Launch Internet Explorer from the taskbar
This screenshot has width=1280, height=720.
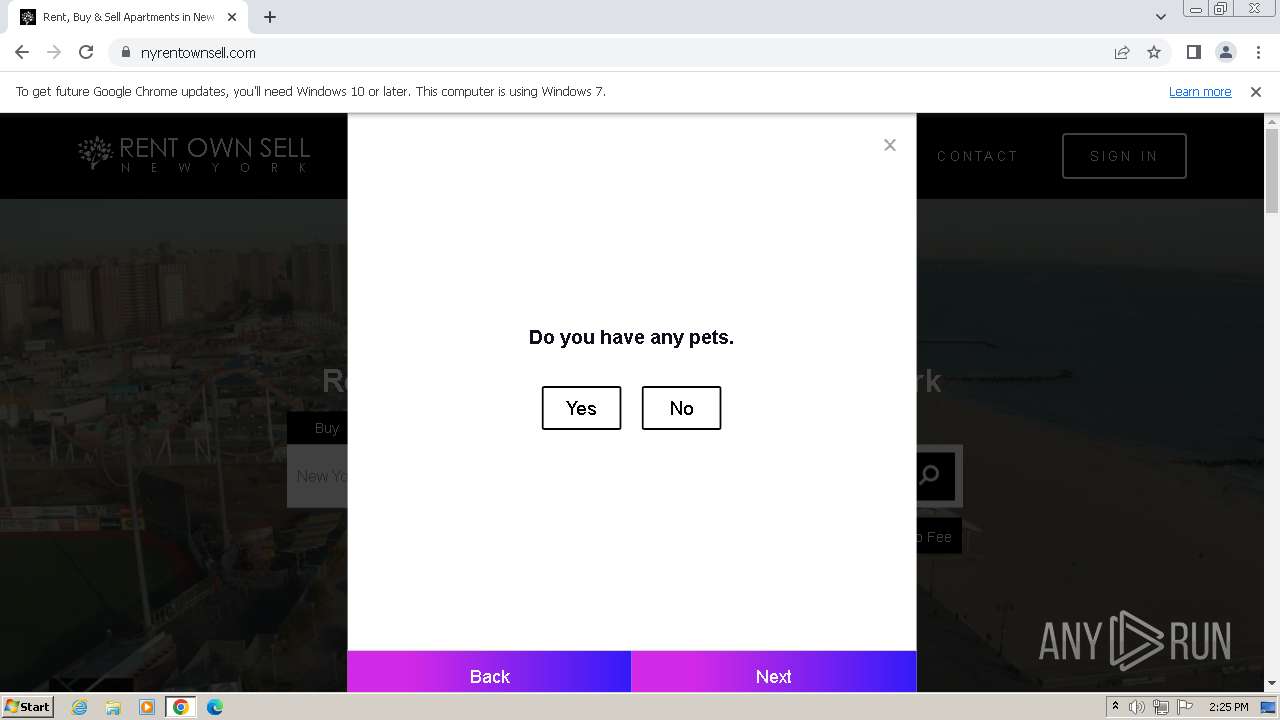pyautogui.click(x=79, y=707)
